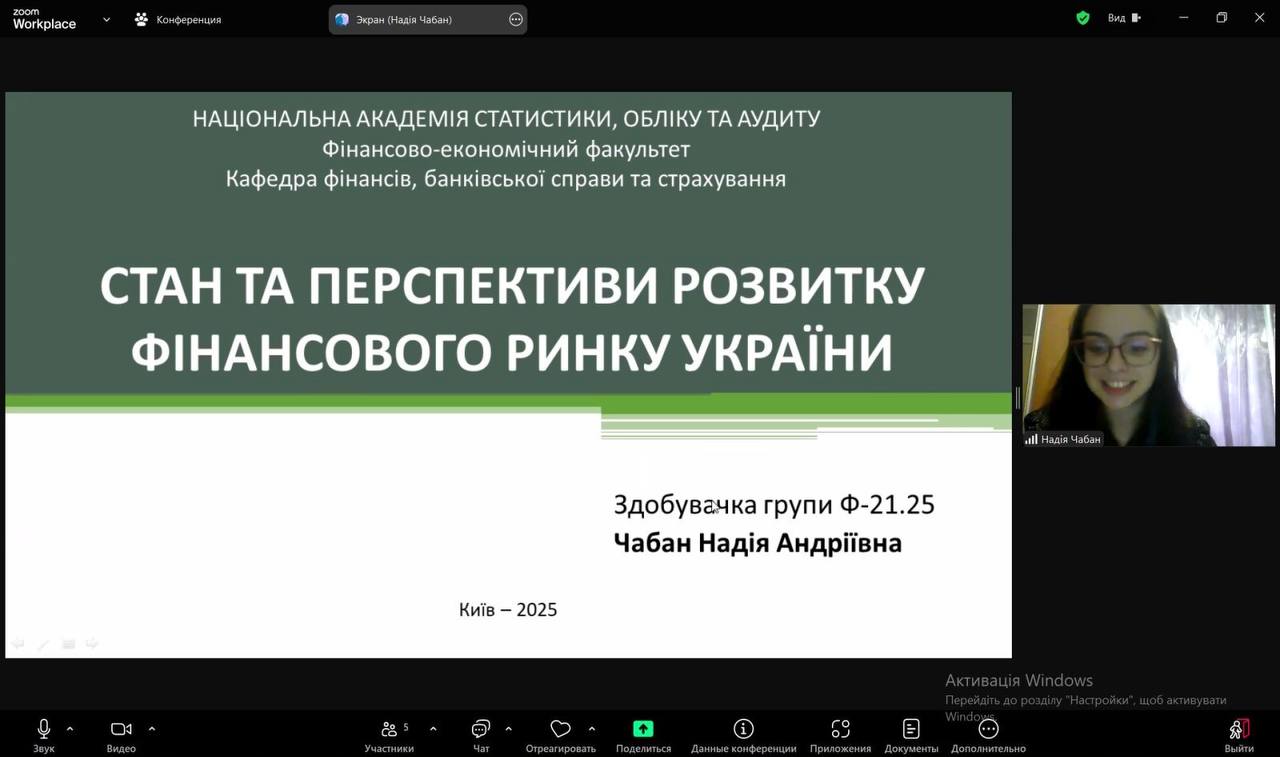
Task: Open the Вид layout menu
Action: [x=1123, y=18]
